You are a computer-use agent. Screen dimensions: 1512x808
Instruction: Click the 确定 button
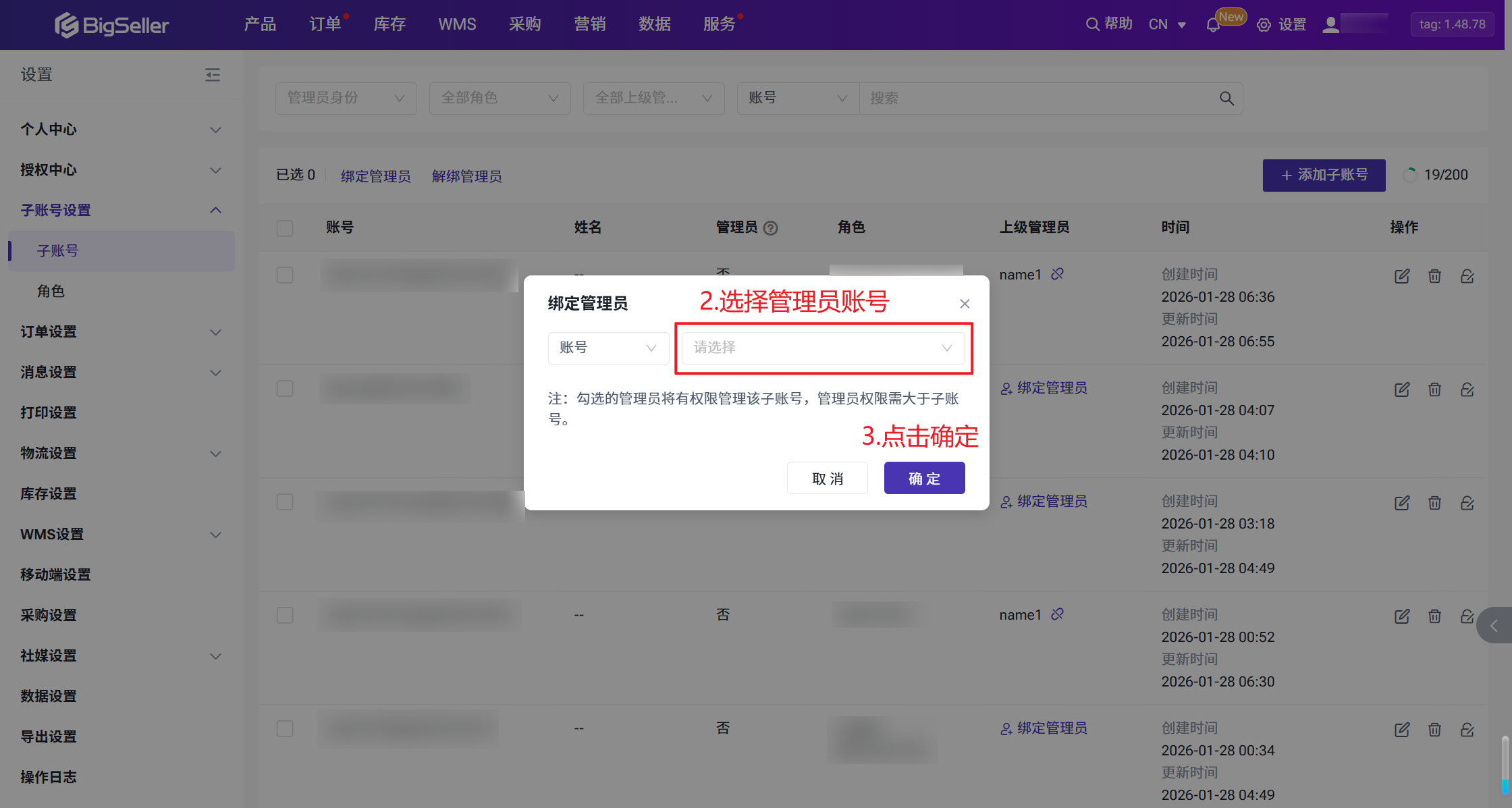tap(924, 479)
